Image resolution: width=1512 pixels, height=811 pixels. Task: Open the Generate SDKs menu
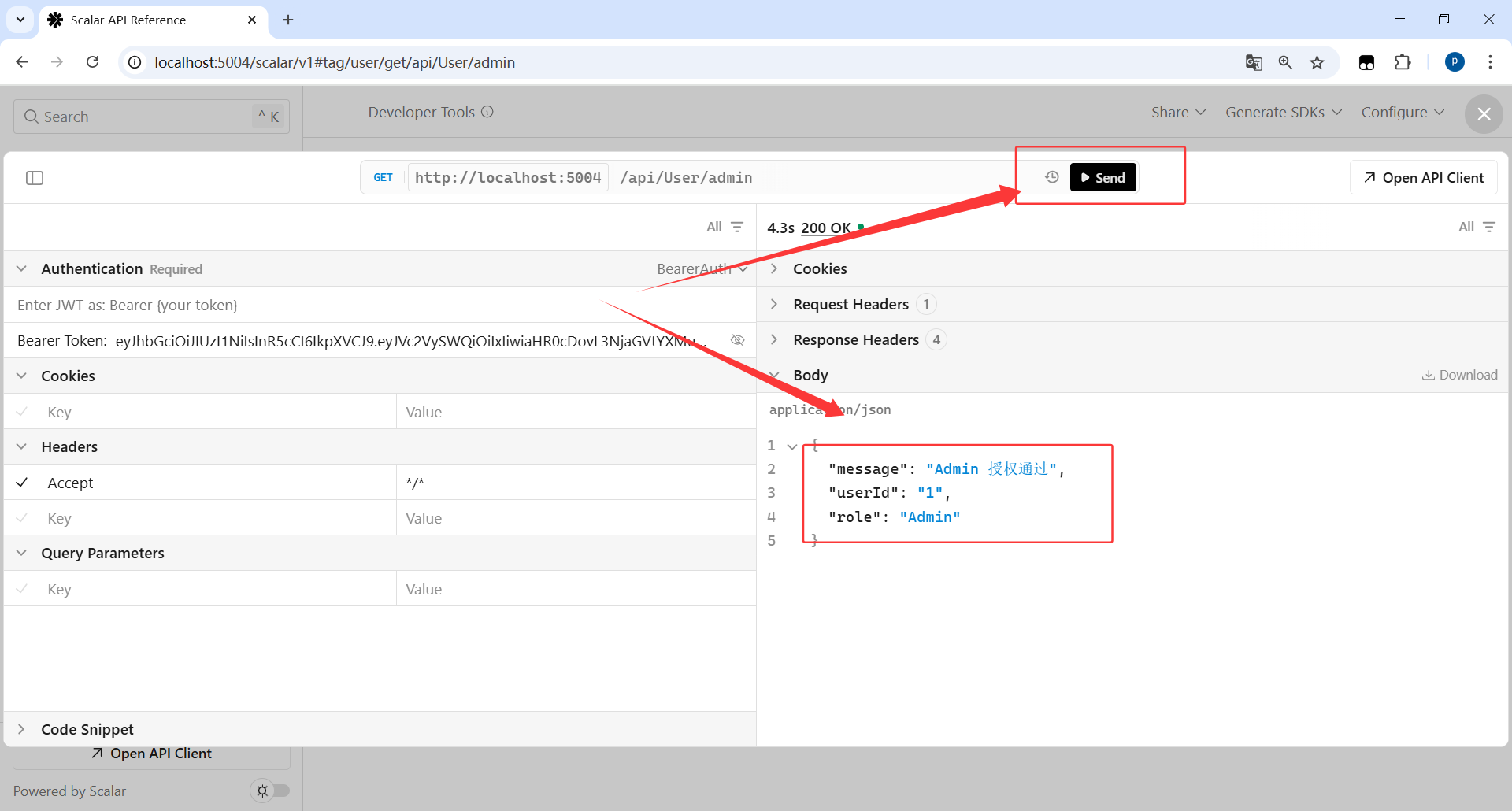pos(1283,112)
